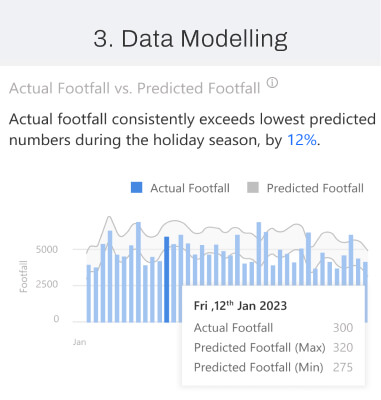The width and height of the screenshot is (381, 400).
Task: Click the Actual Footfall legend label
Action: click(x=190, y=188)
